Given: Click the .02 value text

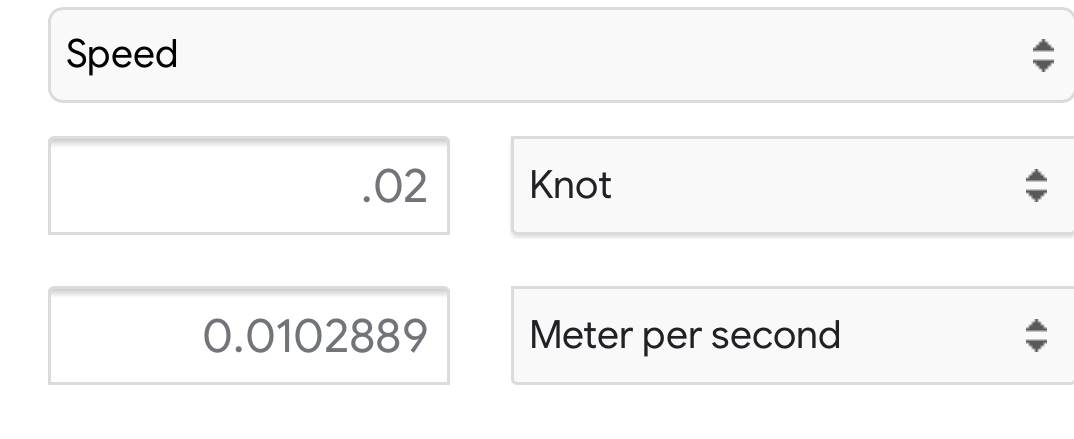Looking at the screenshot, I should [395, 187].
